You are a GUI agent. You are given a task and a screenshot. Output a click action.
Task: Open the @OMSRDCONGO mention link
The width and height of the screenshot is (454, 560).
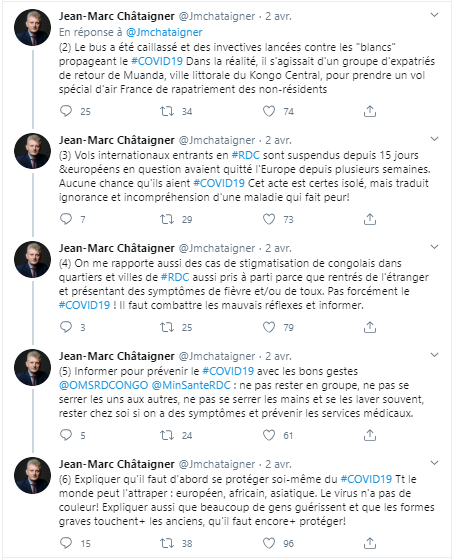pyautogui.click(x=104, y=385)
